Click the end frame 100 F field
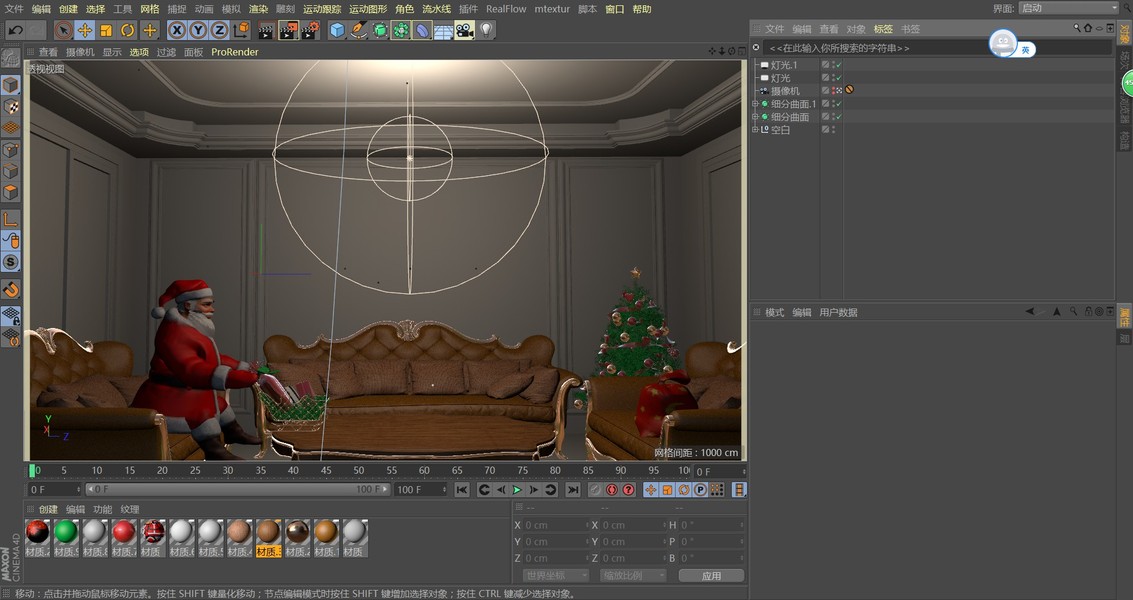The width and height of the screenshot is (1133, 600). coord(421,489)
